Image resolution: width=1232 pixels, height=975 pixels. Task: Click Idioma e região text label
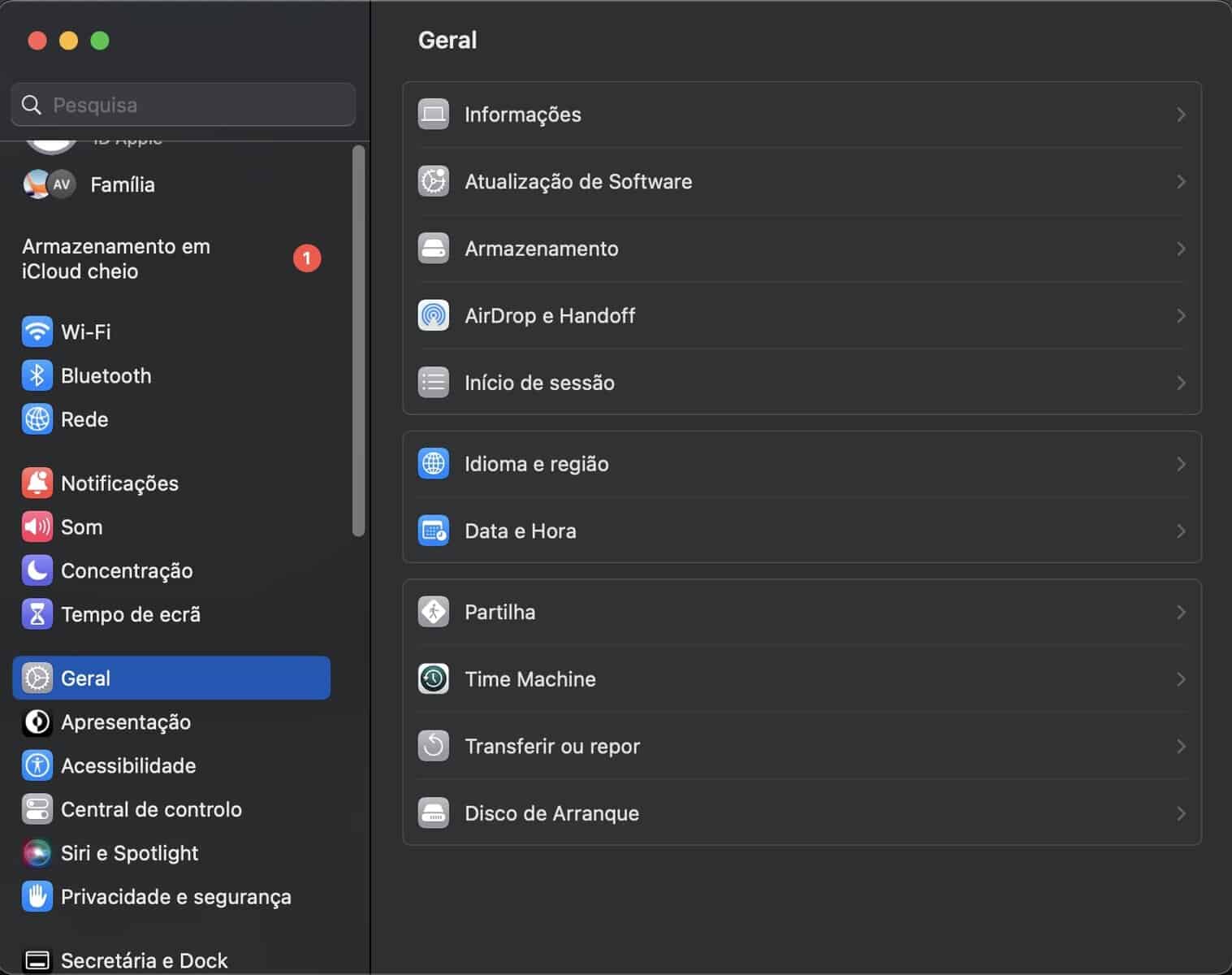point(537,464)
